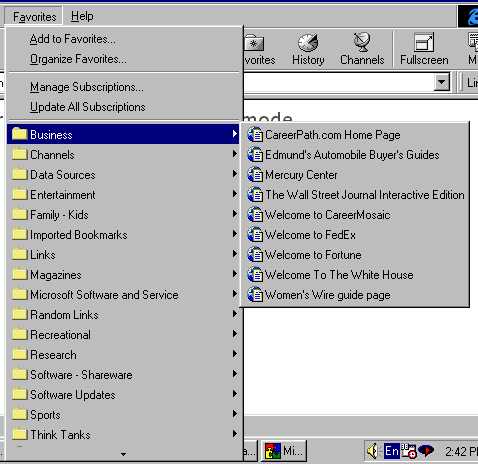The height and width of the screenshot is (464, 478).
Task: Click the volume speaker tray icon
Action: click(373, 451)
